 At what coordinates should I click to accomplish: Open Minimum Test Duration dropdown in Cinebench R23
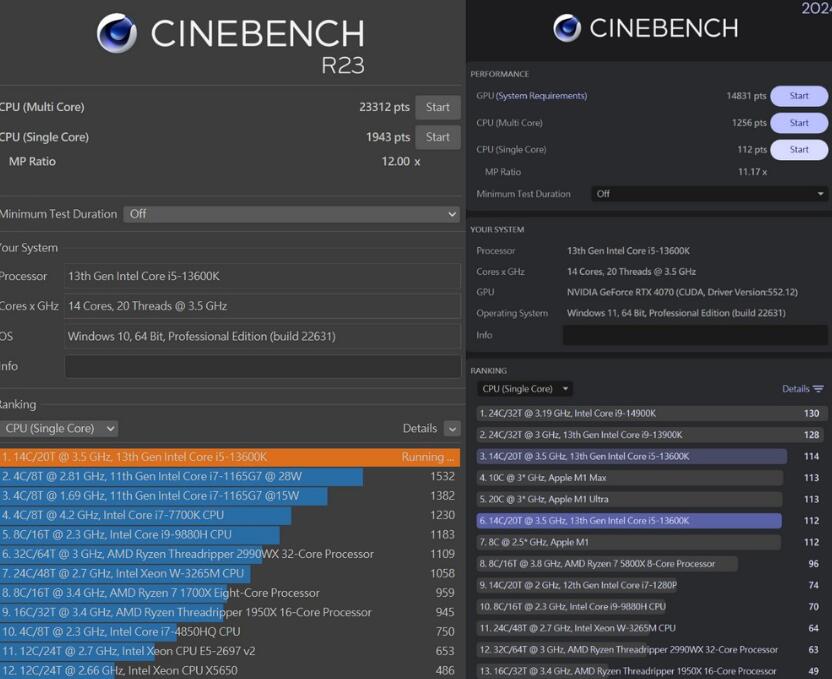[291, 214]
